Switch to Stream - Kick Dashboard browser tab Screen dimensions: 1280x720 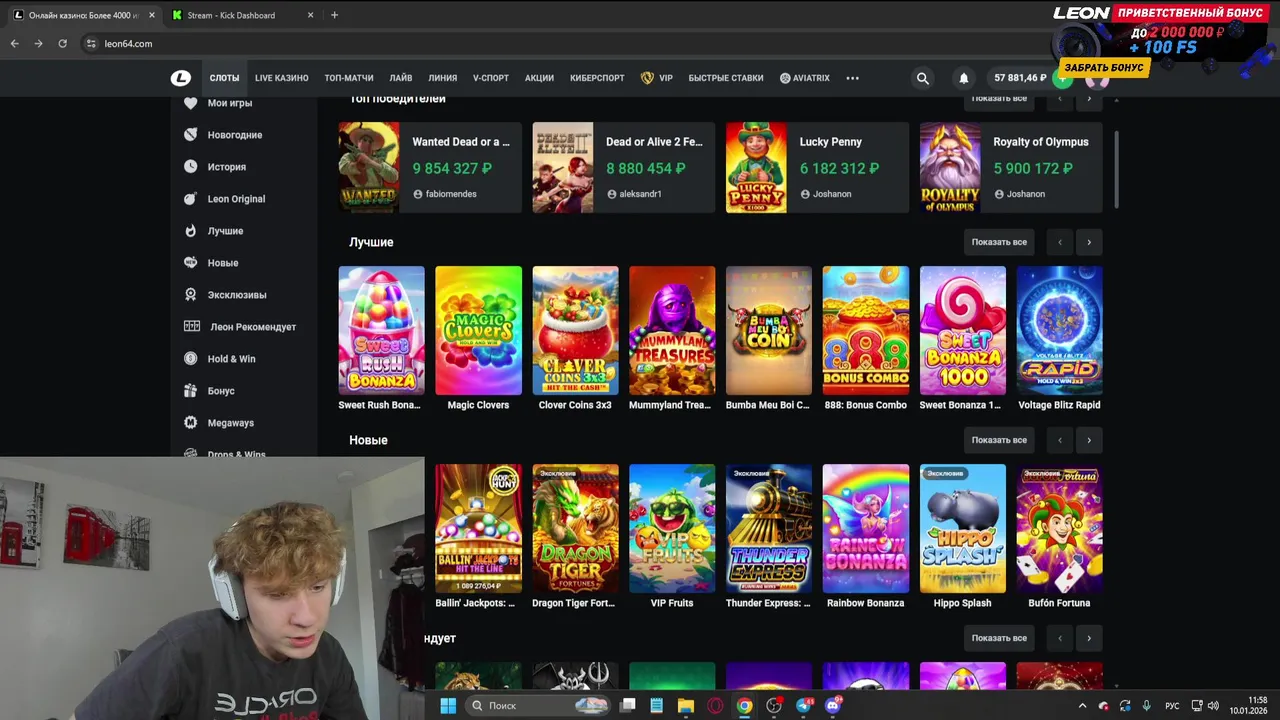(x=242, y=15)
